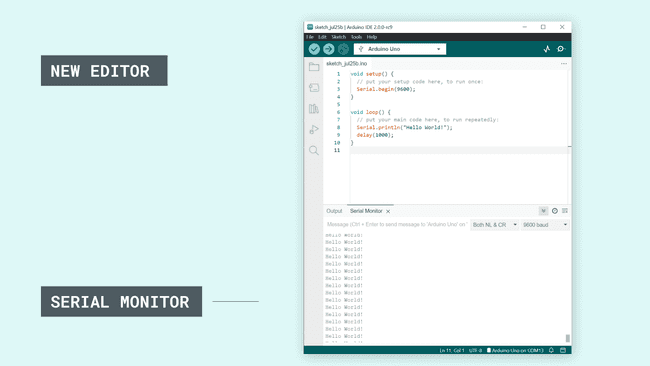
Task: Open the Serial Plotter icon
Action: click(x=547, y=49)
